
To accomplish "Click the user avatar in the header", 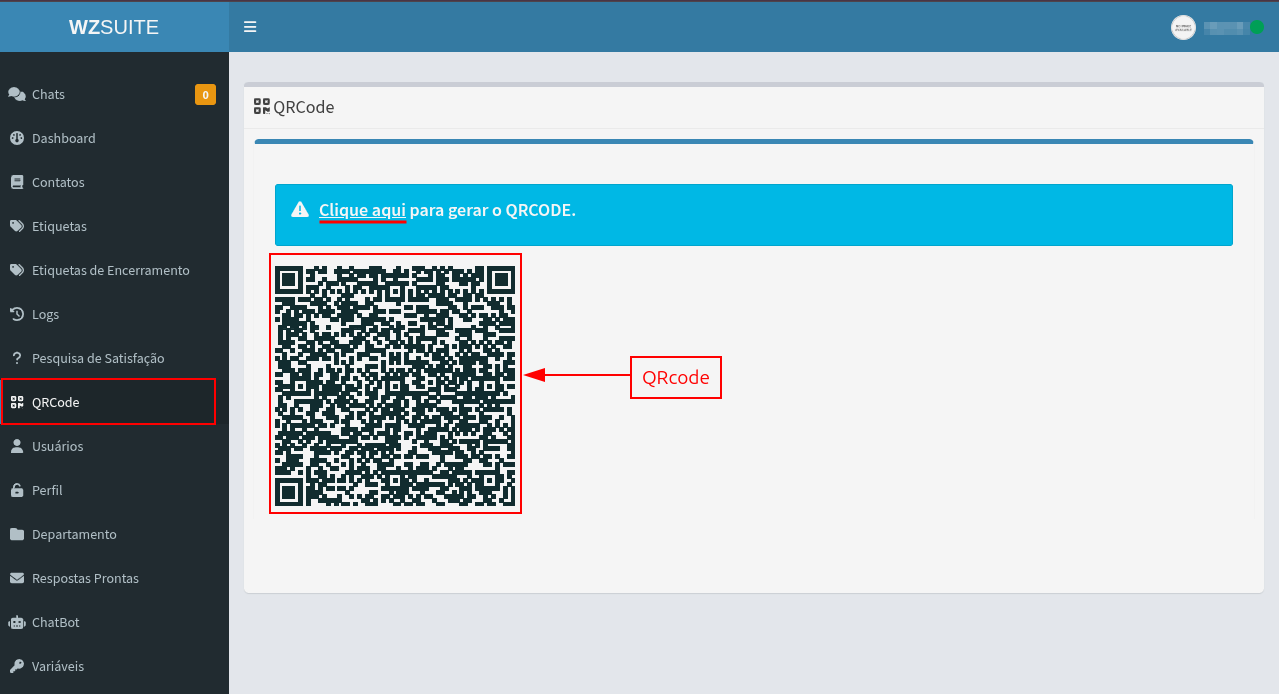I will (1183, 27).
